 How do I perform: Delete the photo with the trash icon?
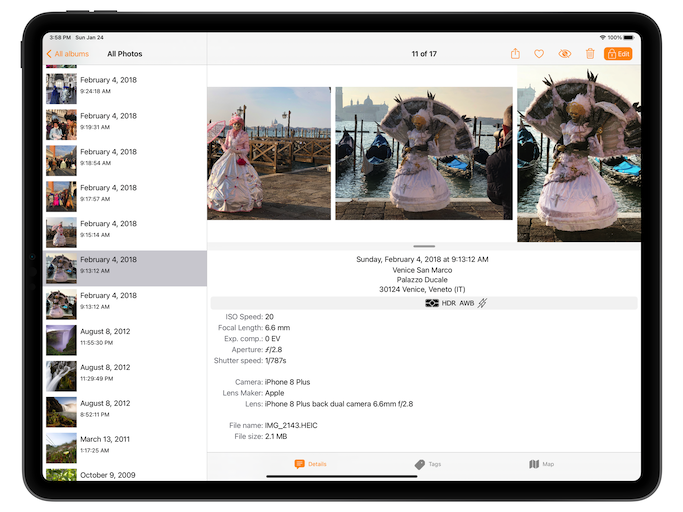click(x=590, y=54)
